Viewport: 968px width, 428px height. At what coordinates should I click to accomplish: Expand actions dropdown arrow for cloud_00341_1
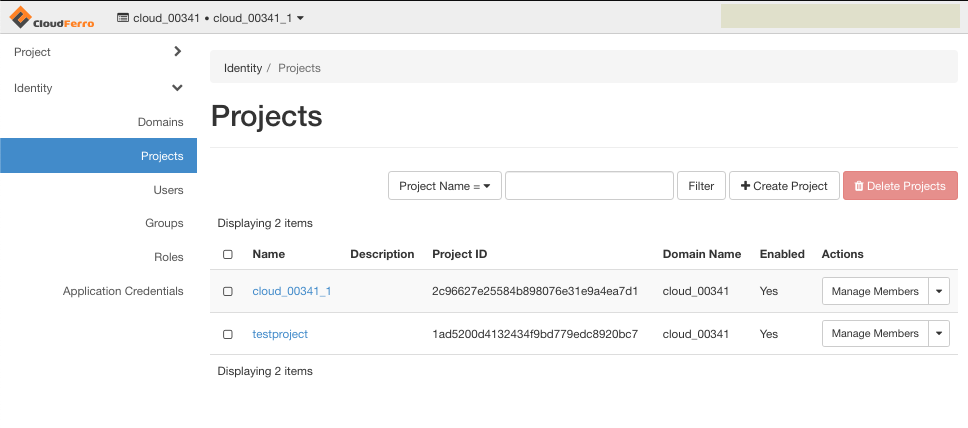point(939,291)
